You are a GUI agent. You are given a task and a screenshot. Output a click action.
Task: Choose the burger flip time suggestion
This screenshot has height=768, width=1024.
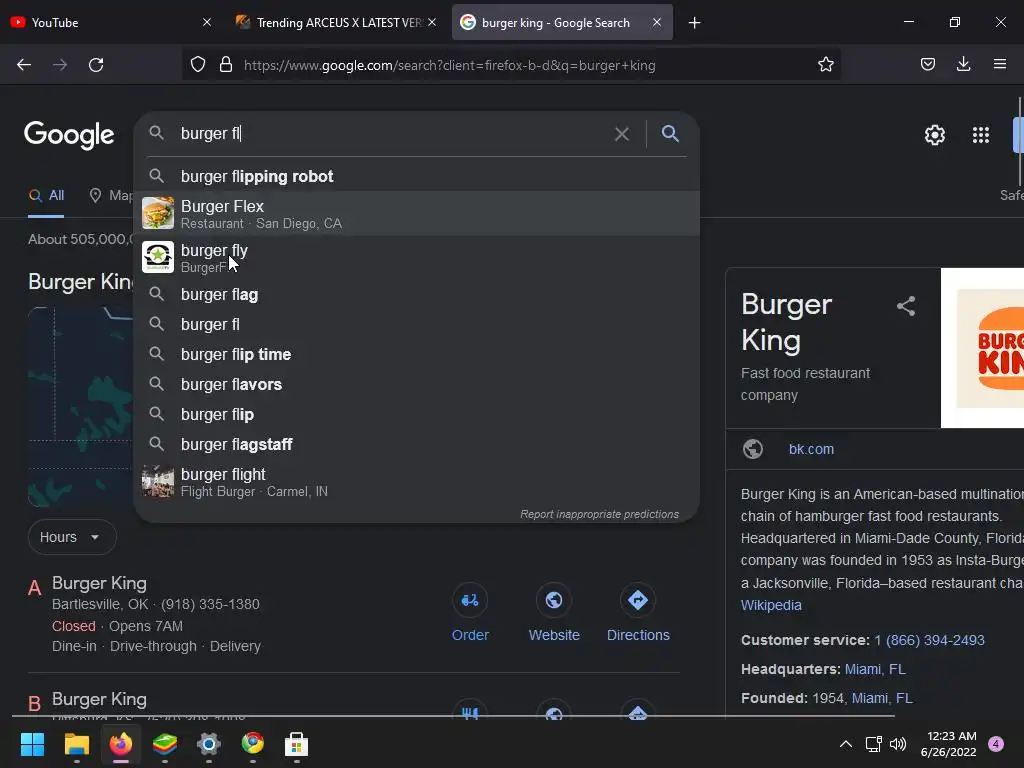(417, 355)
